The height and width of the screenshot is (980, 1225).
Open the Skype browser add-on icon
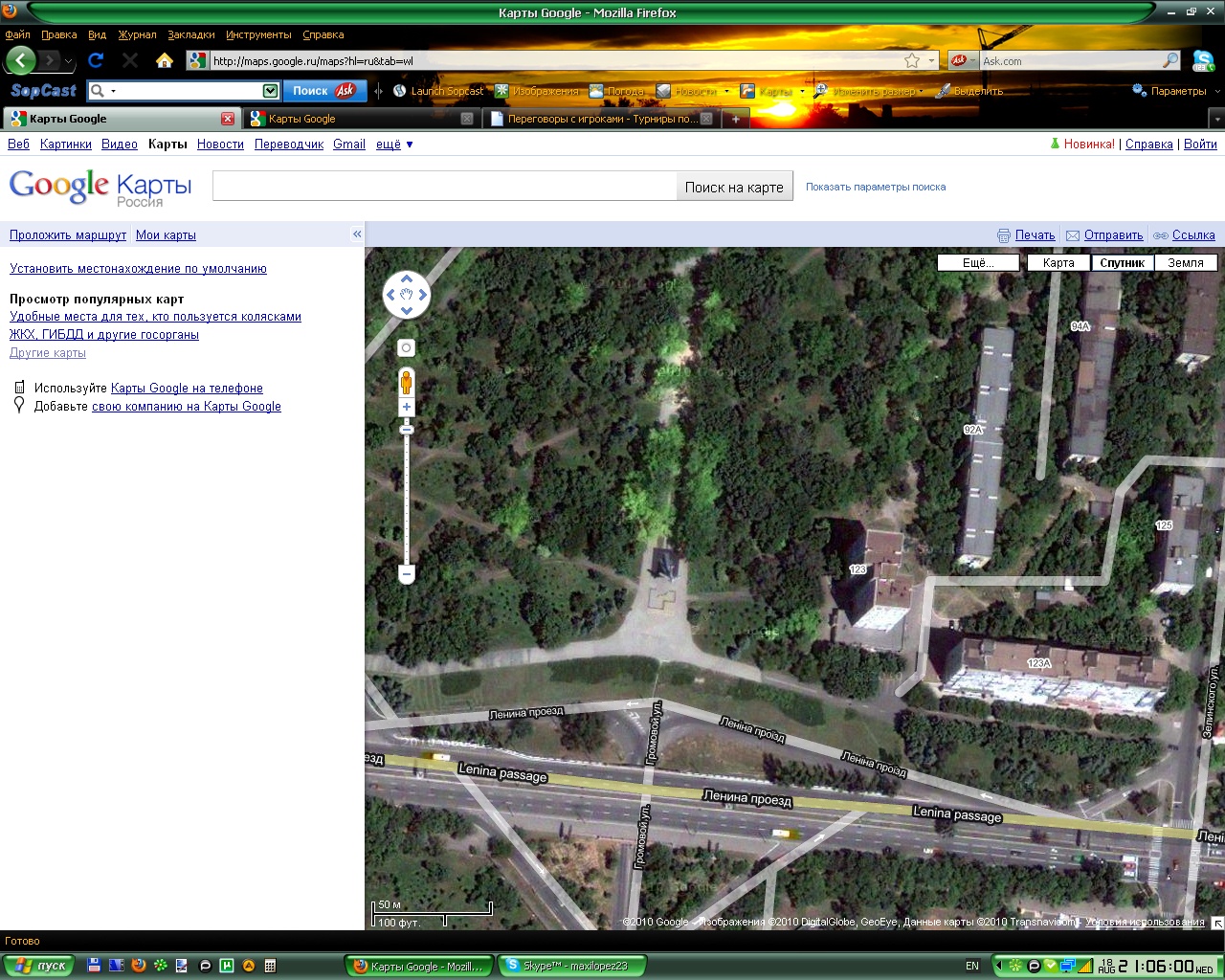pyautogui.click(x=1204, y=61)
